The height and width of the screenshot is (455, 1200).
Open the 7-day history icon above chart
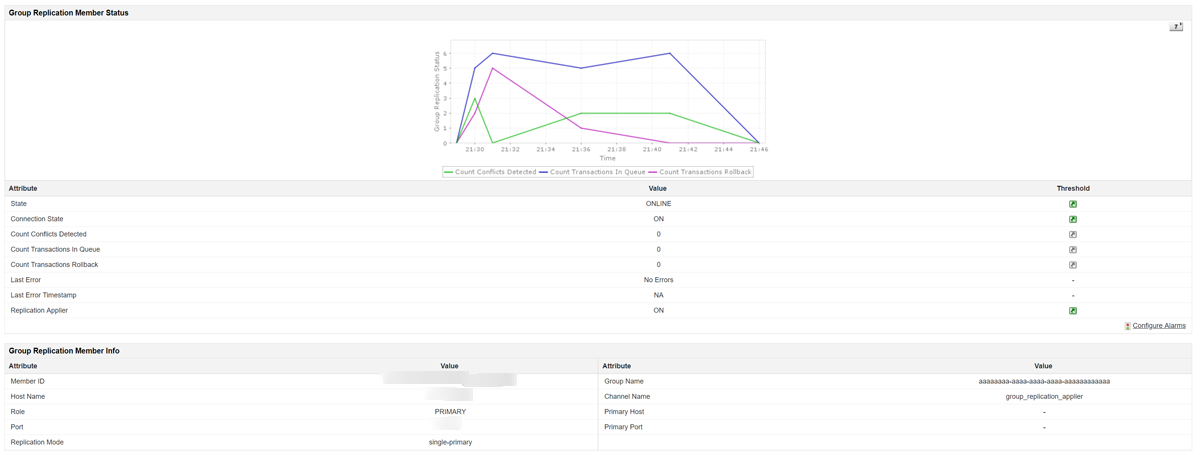pos(1176,27)
